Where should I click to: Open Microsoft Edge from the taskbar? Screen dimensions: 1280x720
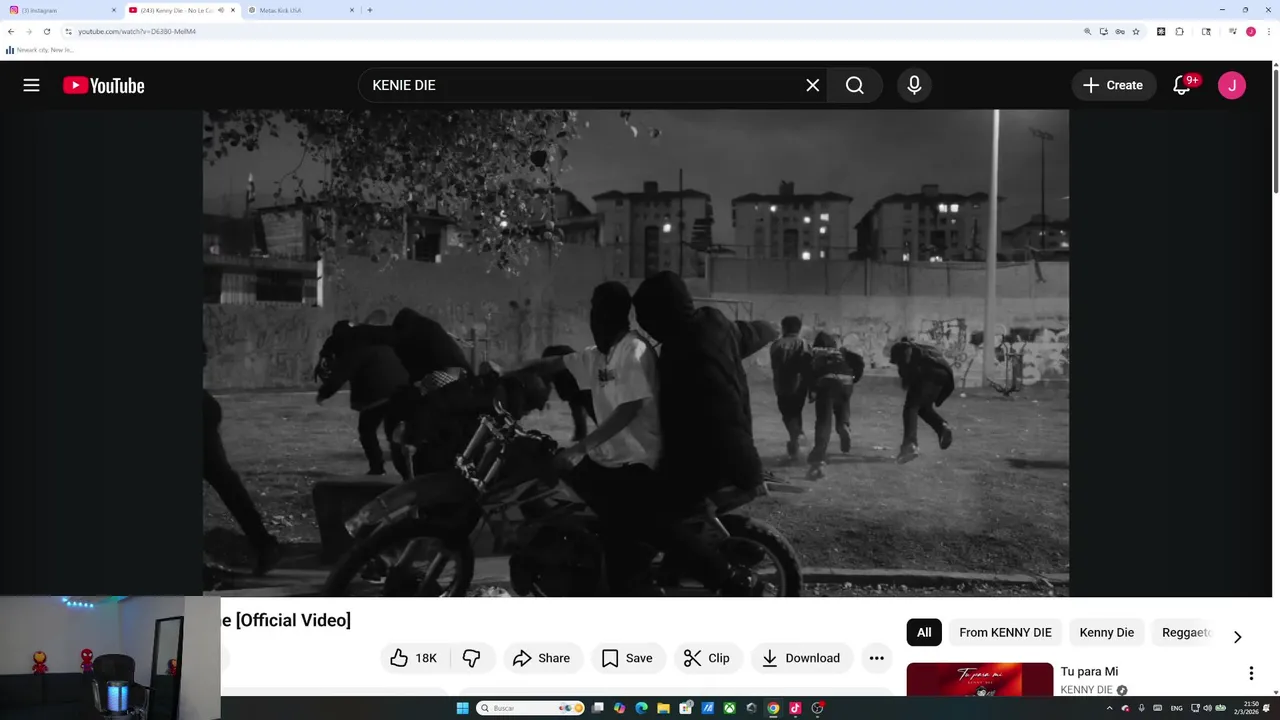[641, 708]
